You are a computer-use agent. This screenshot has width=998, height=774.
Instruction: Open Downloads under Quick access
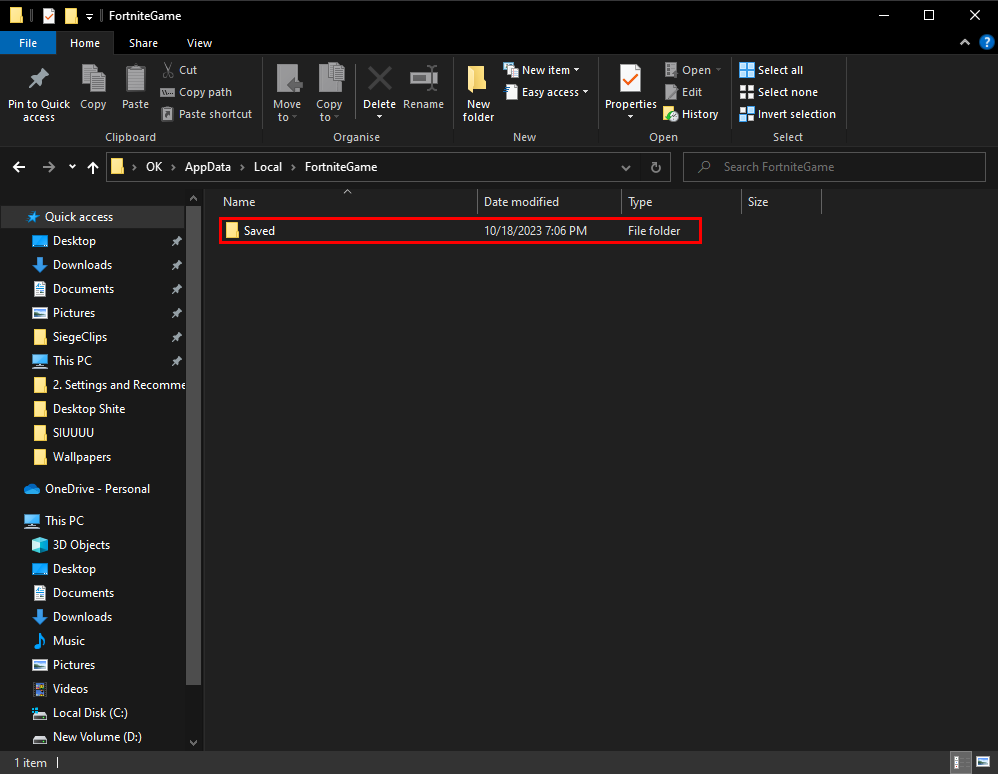coord(82,265)
